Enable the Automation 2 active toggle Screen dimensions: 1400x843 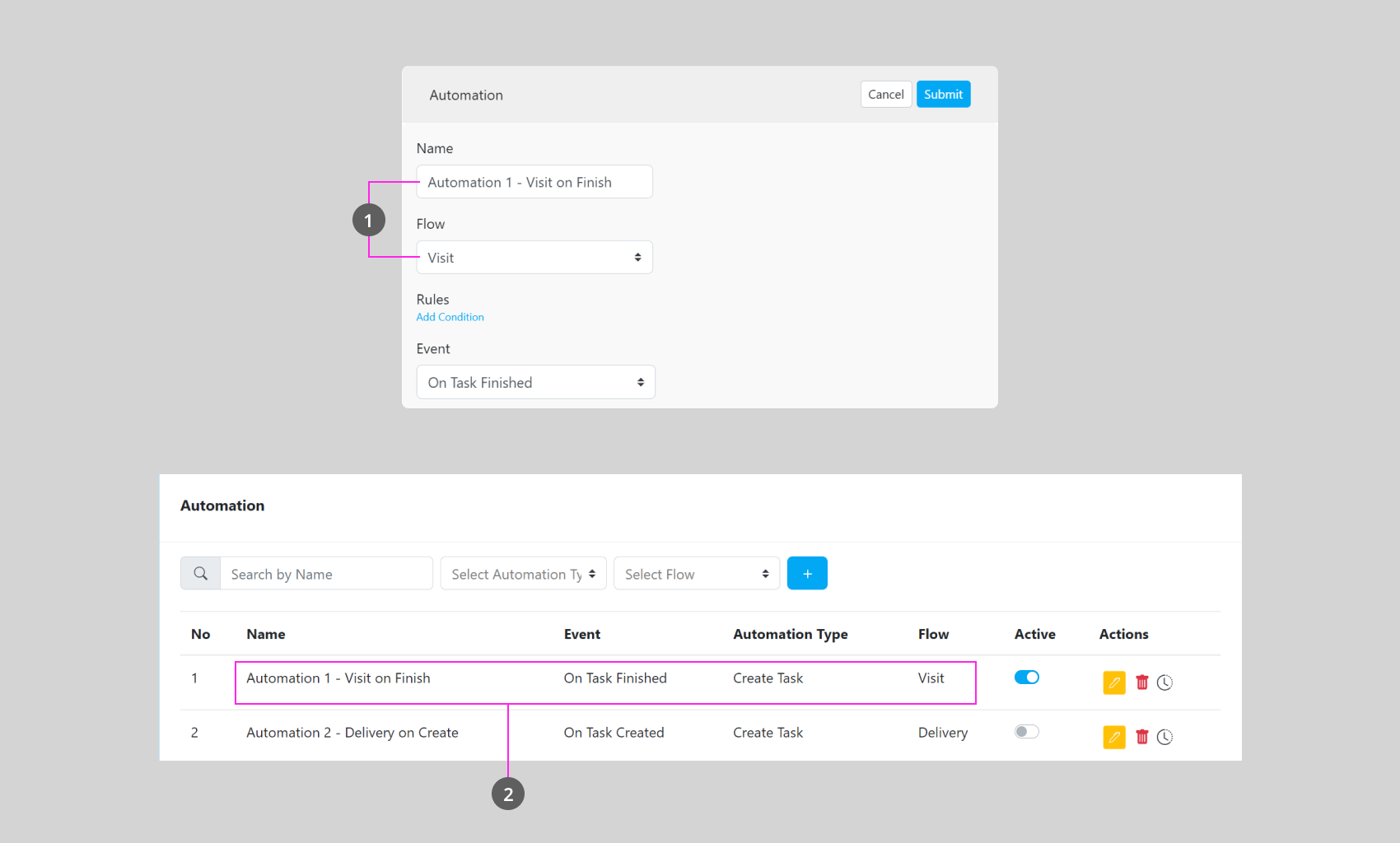[1026, 731]
